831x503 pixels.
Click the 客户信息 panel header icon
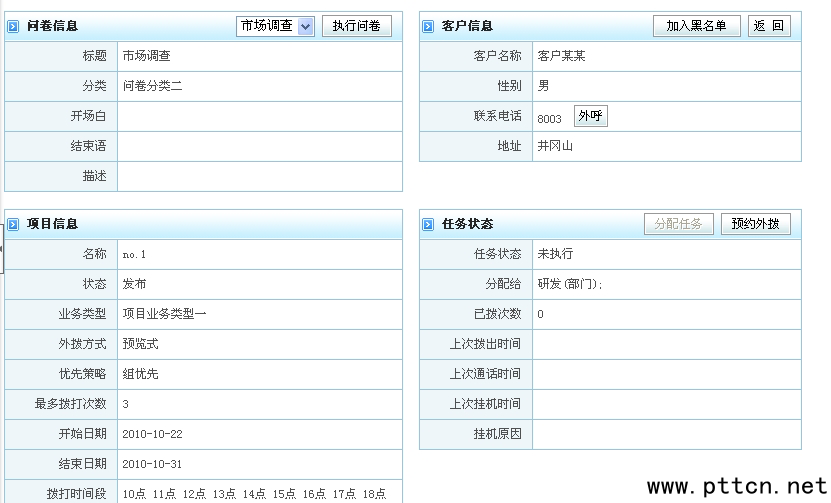click(428, 26)
